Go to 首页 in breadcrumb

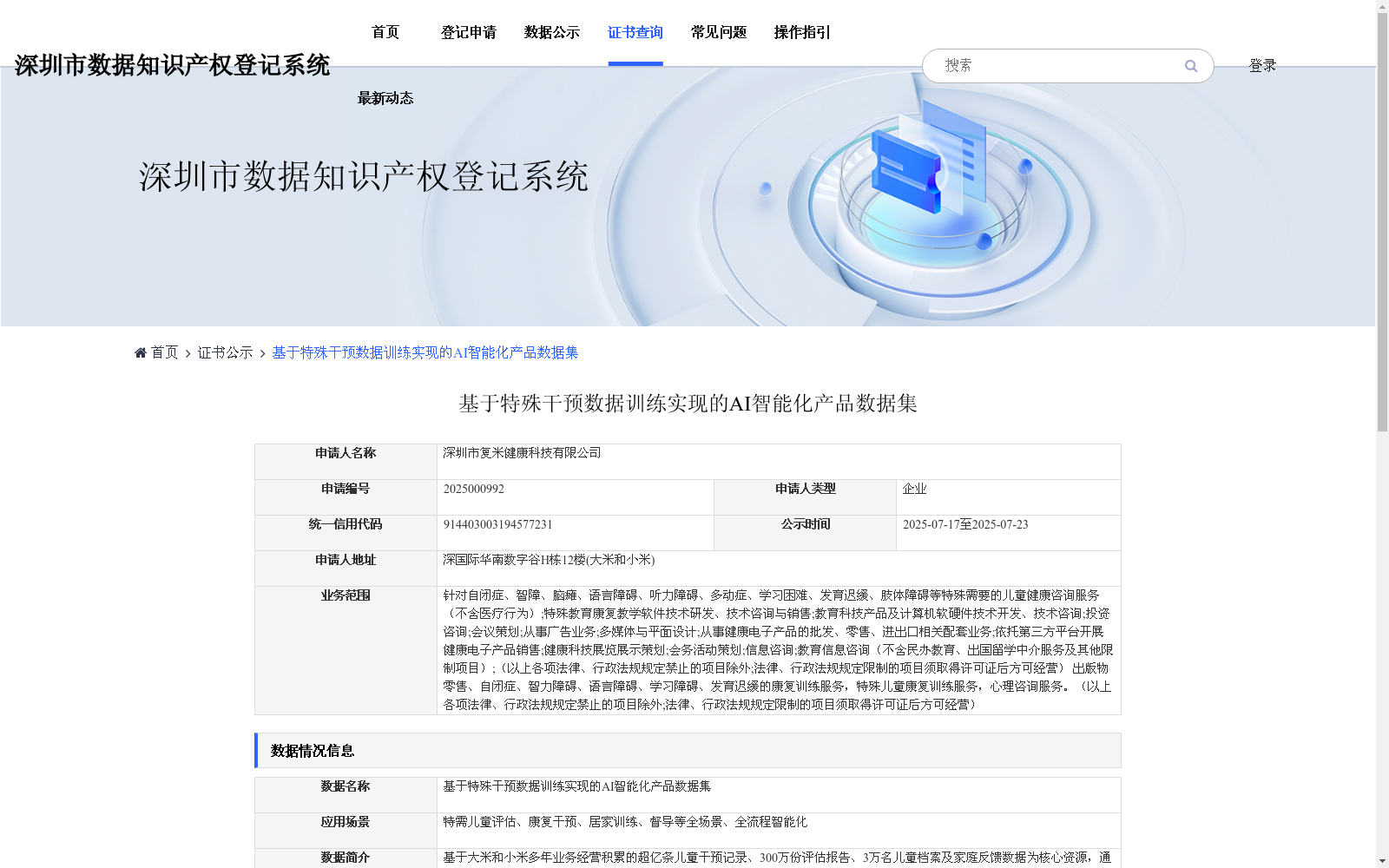[164, 352]
